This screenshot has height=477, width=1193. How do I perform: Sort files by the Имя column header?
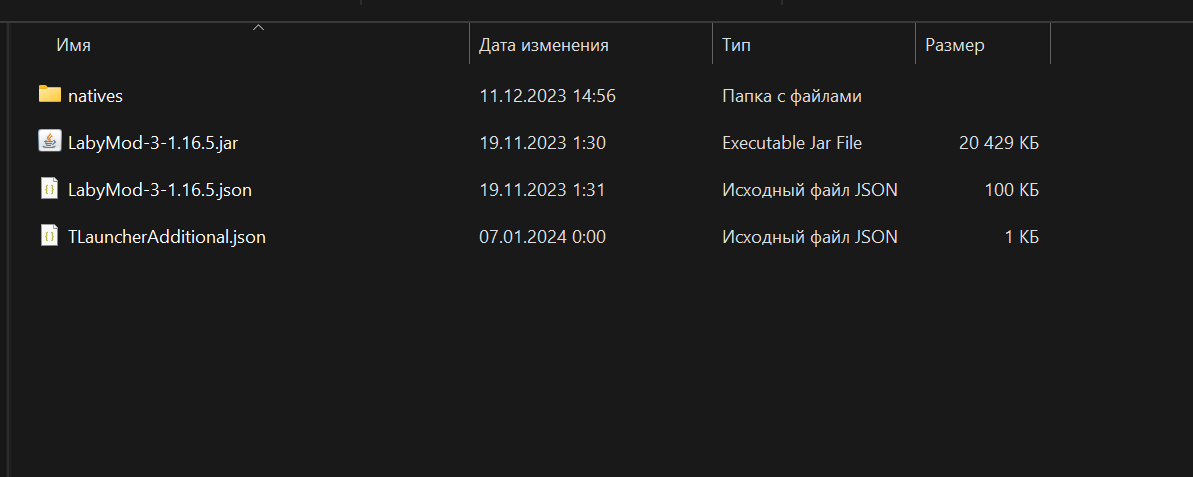coord(74,45)
